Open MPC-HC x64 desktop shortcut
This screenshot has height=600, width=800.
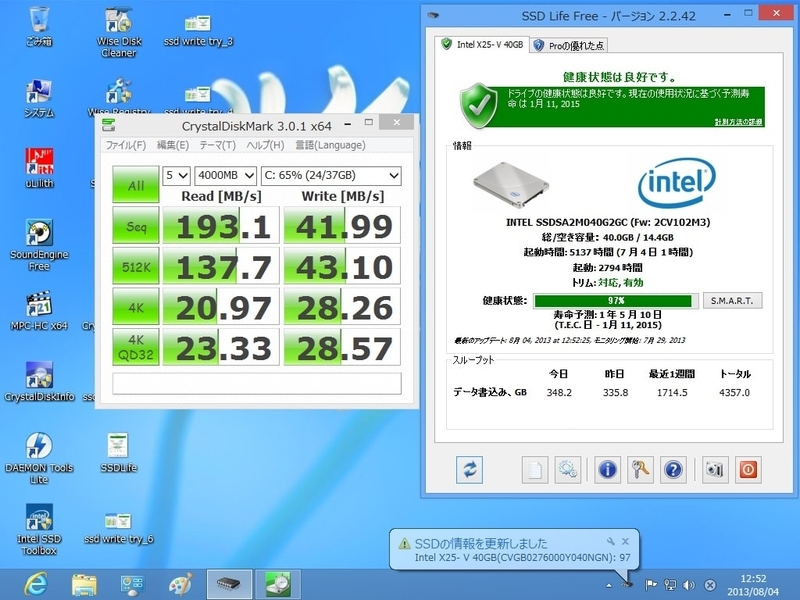coord(39,311)
